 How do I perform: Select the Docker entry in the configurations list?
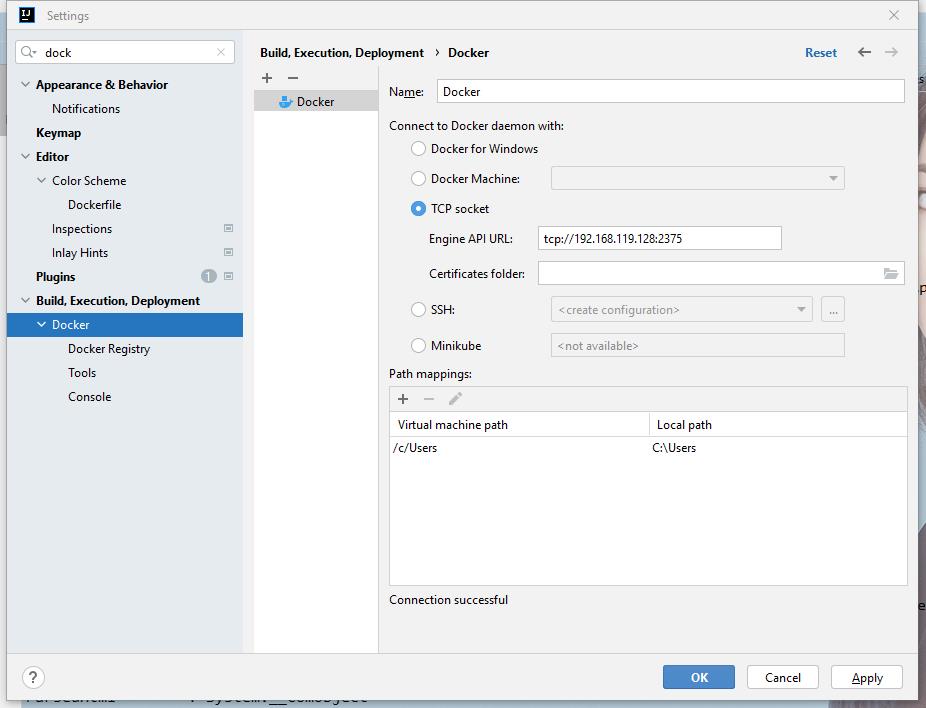[x=316, y=101]
